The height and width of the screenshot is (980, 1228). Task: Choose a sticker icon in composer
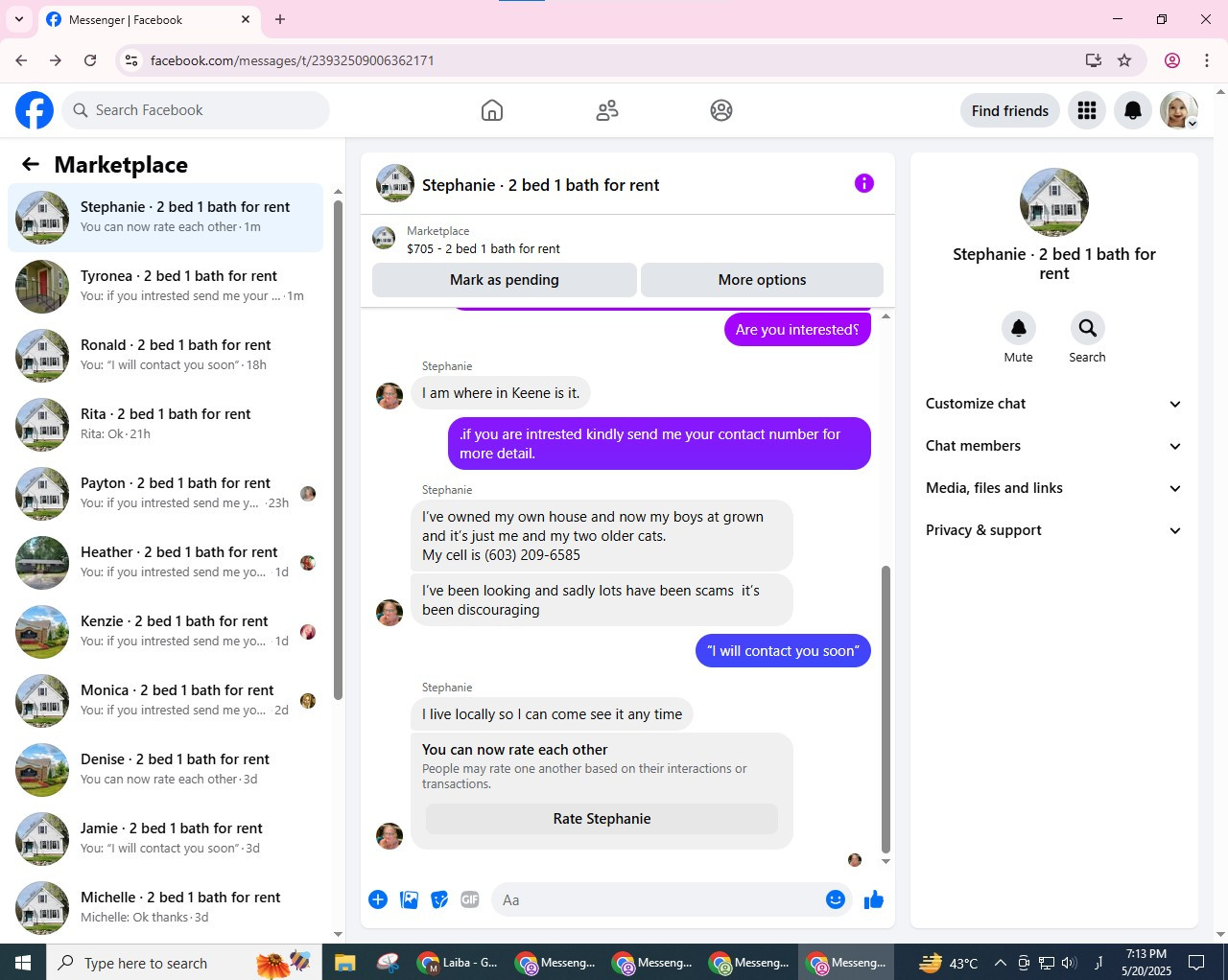(439, 899)
